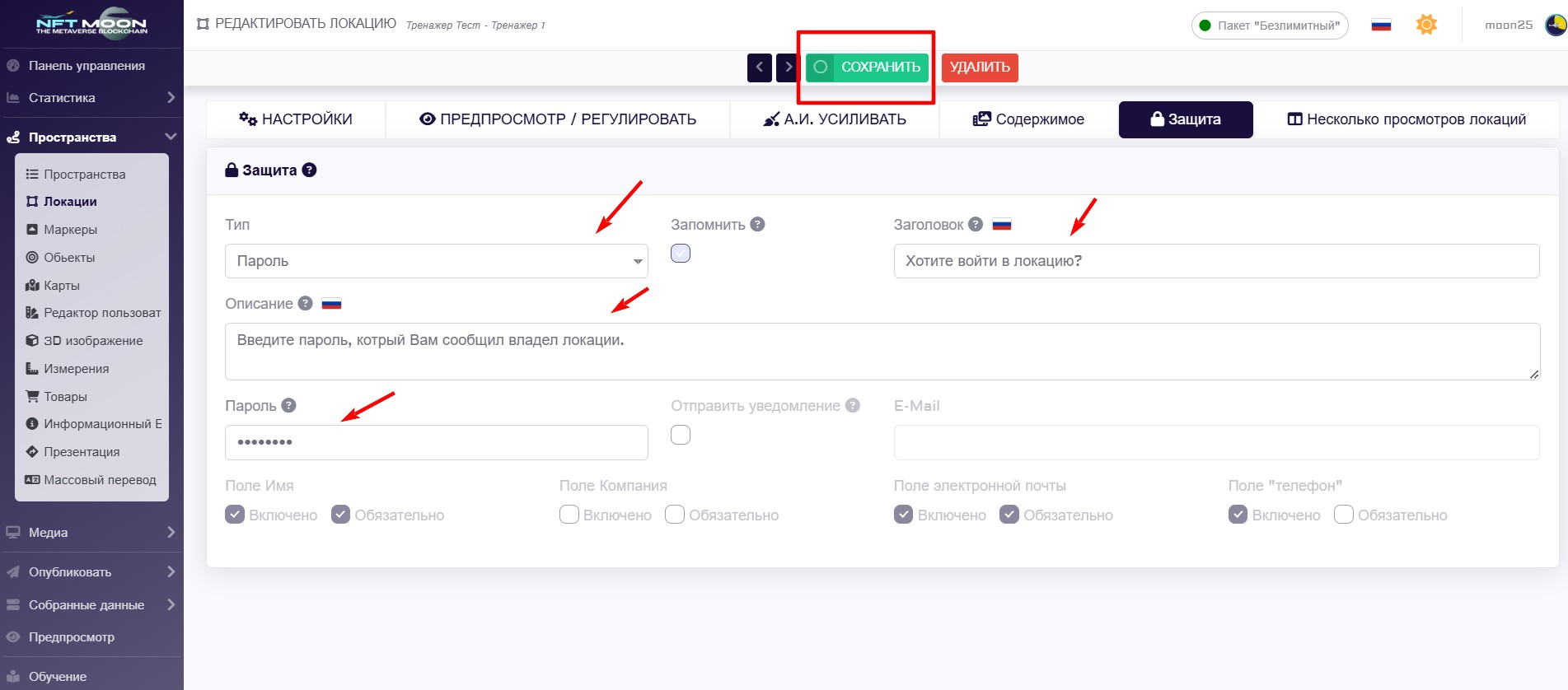This screenshot has width=1568, height=690.
Task: Expand the Медиа sidebar menu
Action: click(91, 532)
